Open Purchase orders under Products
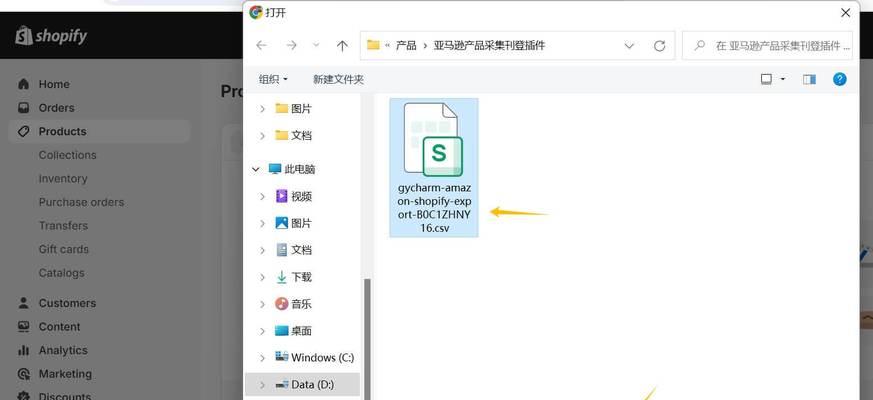Screen dimensions: 873x400 (x=81, y=202)
